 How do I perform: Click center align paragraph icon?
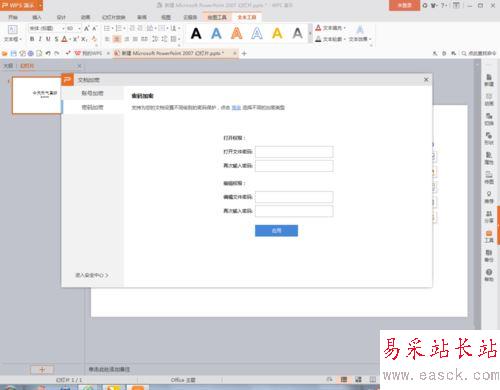coord(117,39)
